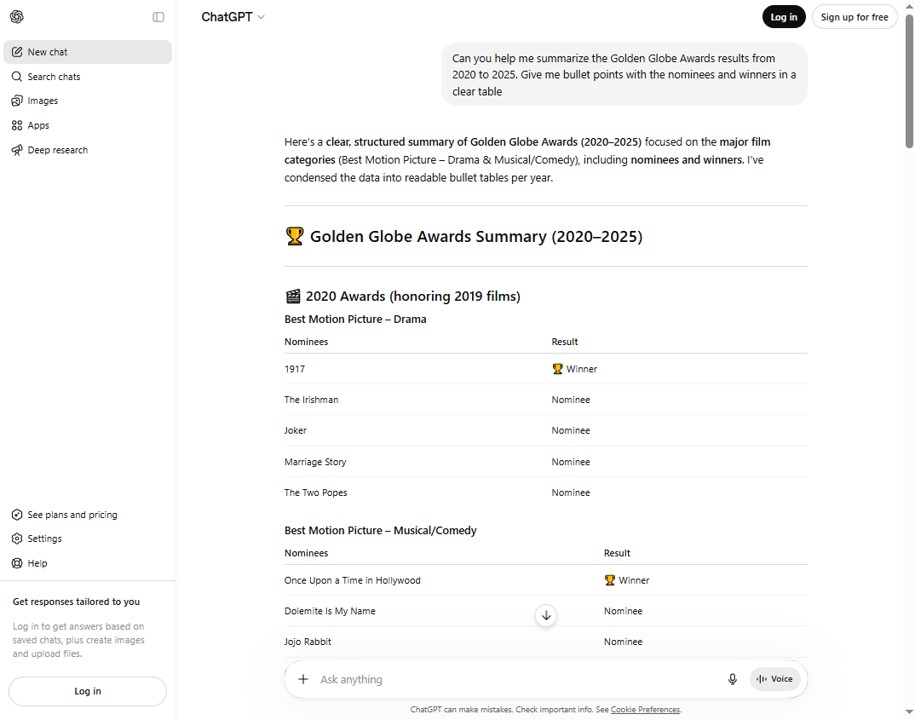Screen dimensions: 915x720
Task: Click the sidebar bottom Log in button
Action: pyautogui.click(x=88, y=691)
